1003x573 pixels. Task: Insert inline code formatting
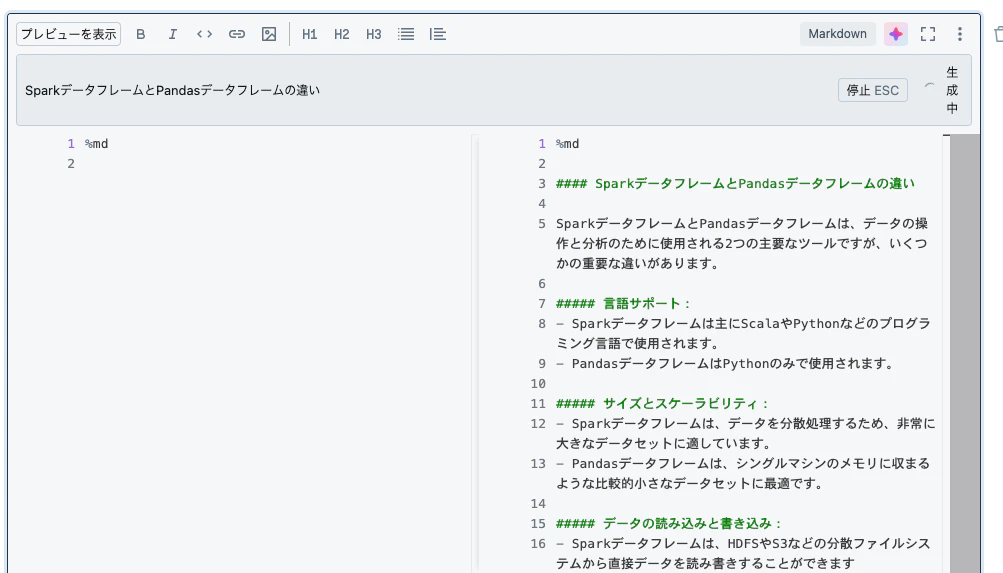[x=205, y=35]
